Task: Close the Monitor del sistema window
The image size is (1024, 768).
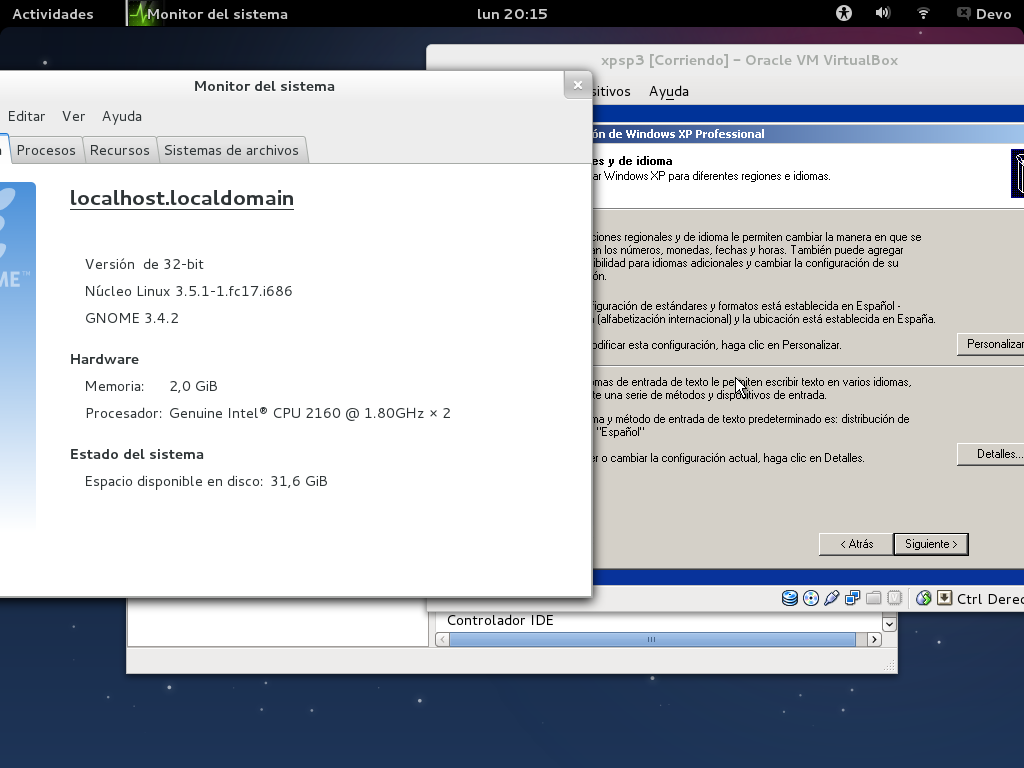Action: coord(577,85)
